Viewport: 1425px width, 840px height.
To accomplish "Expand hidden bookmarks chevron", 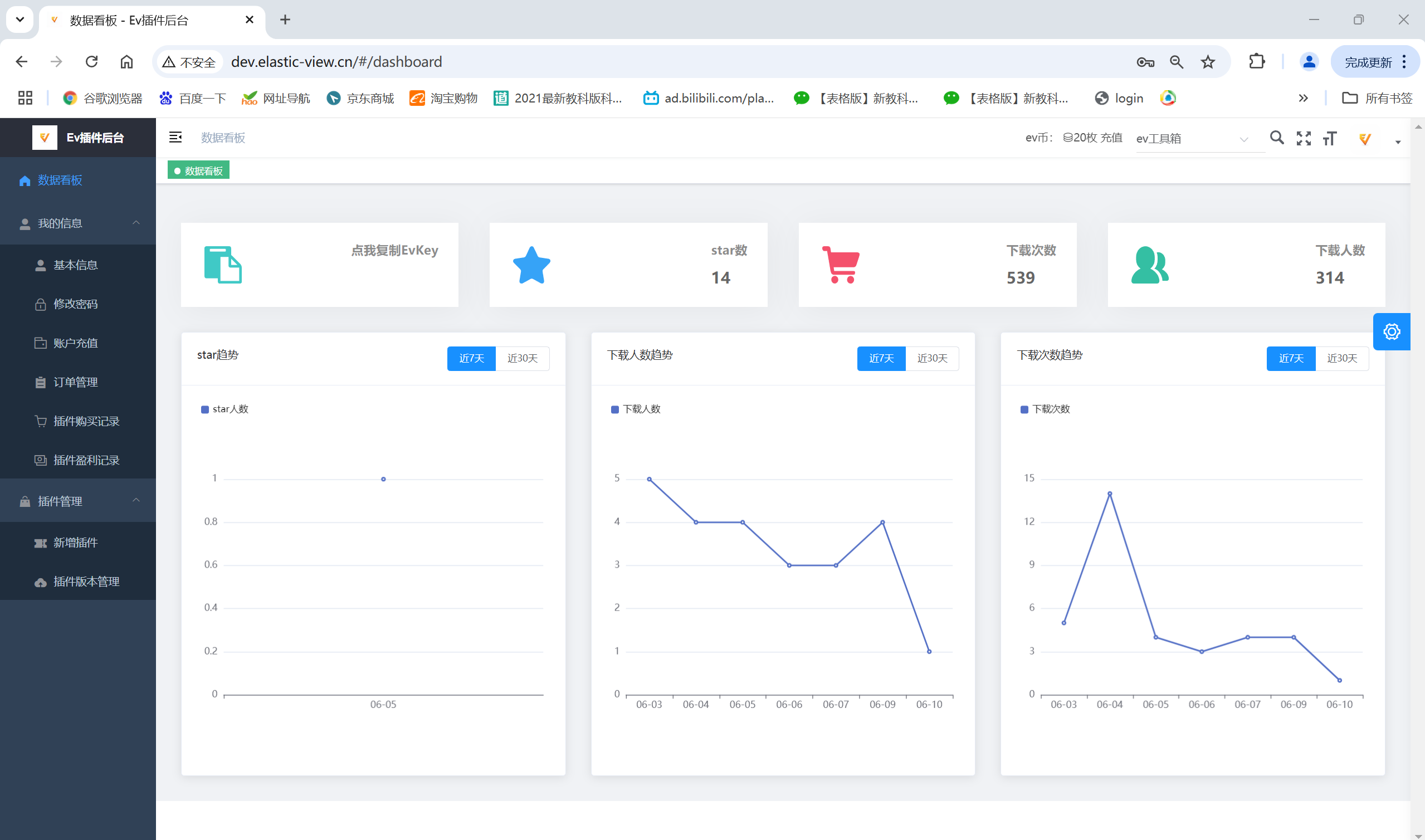I will [x=1304, y=99].
